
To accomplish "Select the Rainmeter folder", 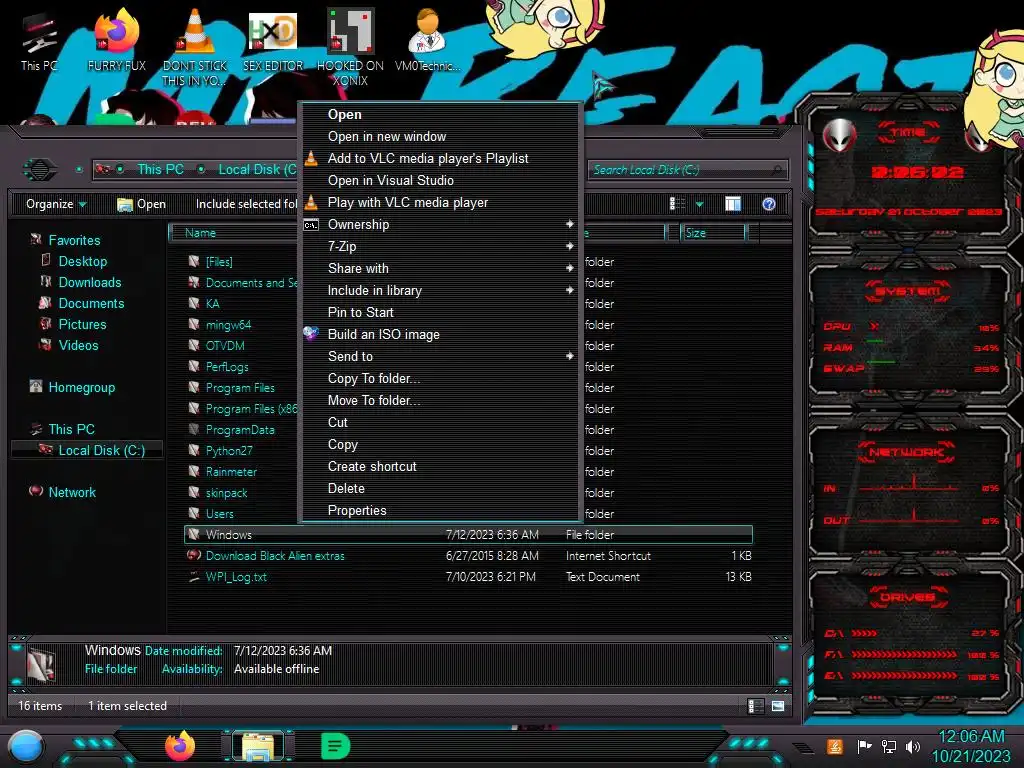I will click(x=231, y=472).
